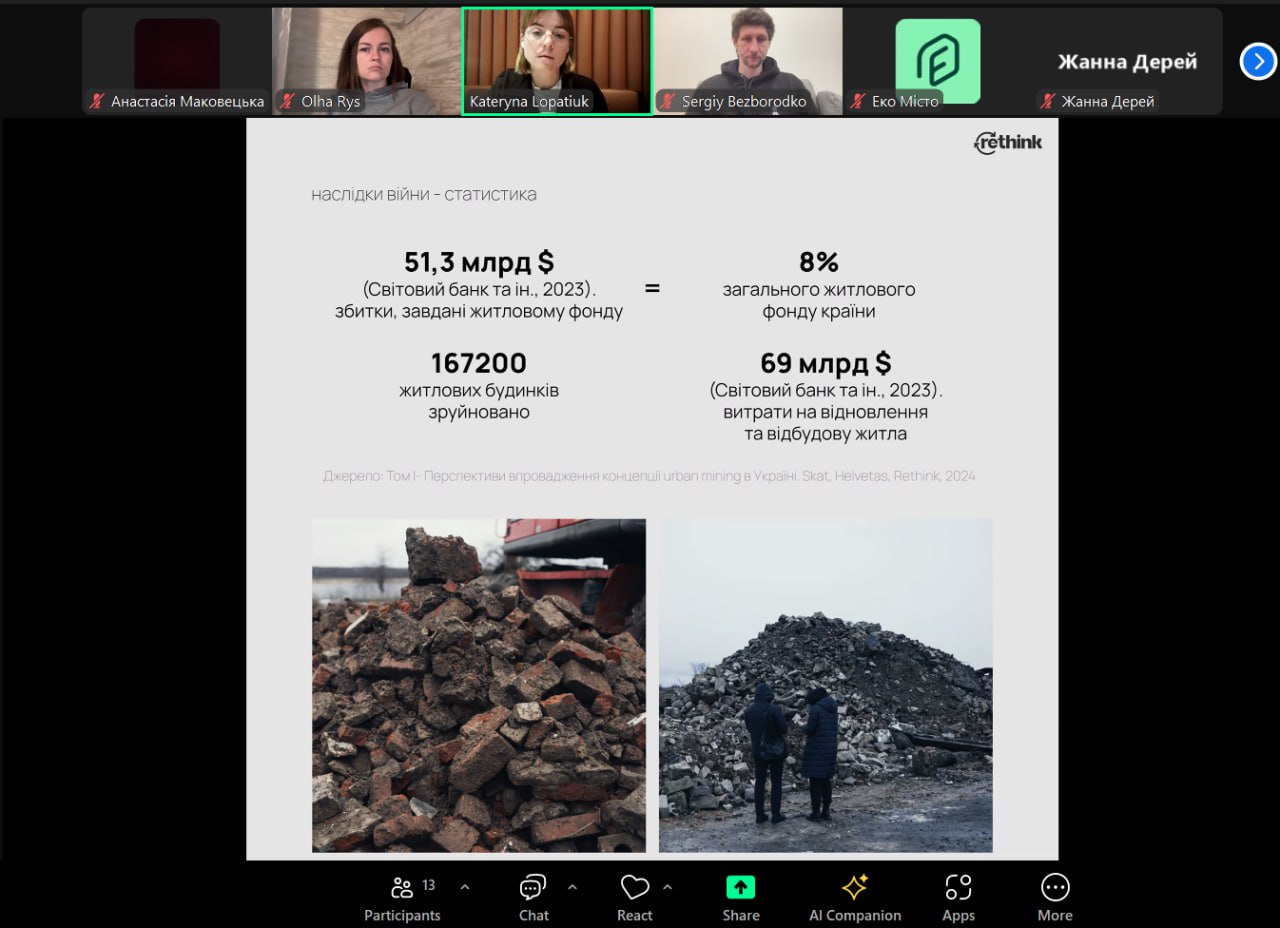Click the Еко Місто participant tile

pos(937,61)
